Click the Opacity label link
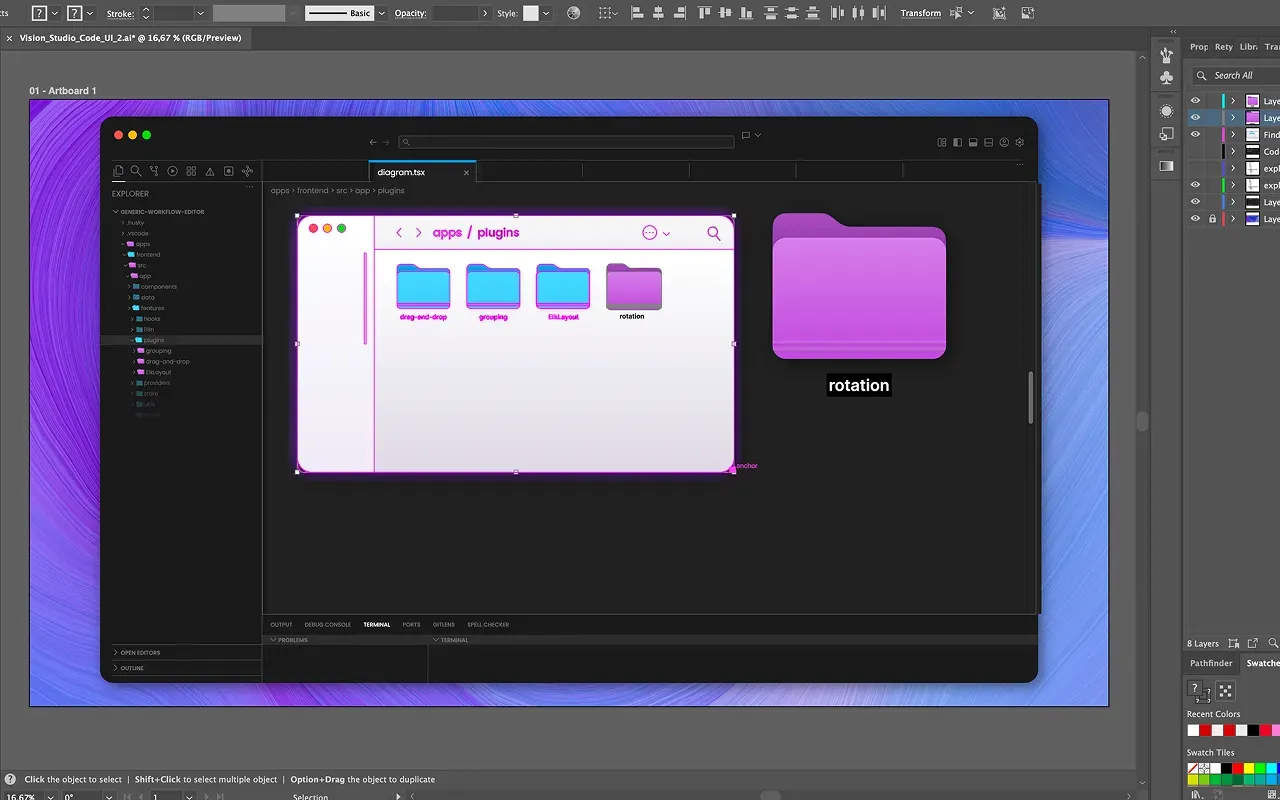Viewport: 1280px width, 800px height. click(410, 13)
